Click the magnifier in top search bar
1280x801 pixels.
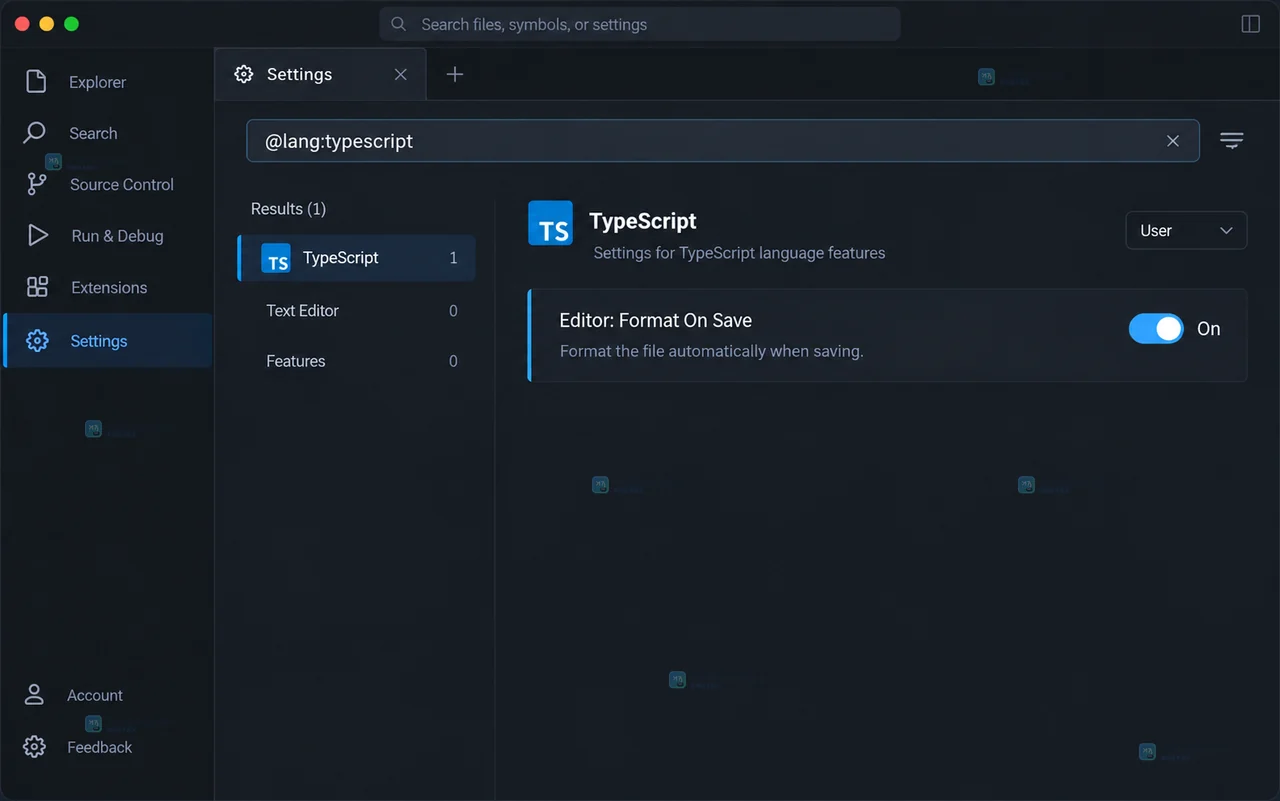click(398, 24)
